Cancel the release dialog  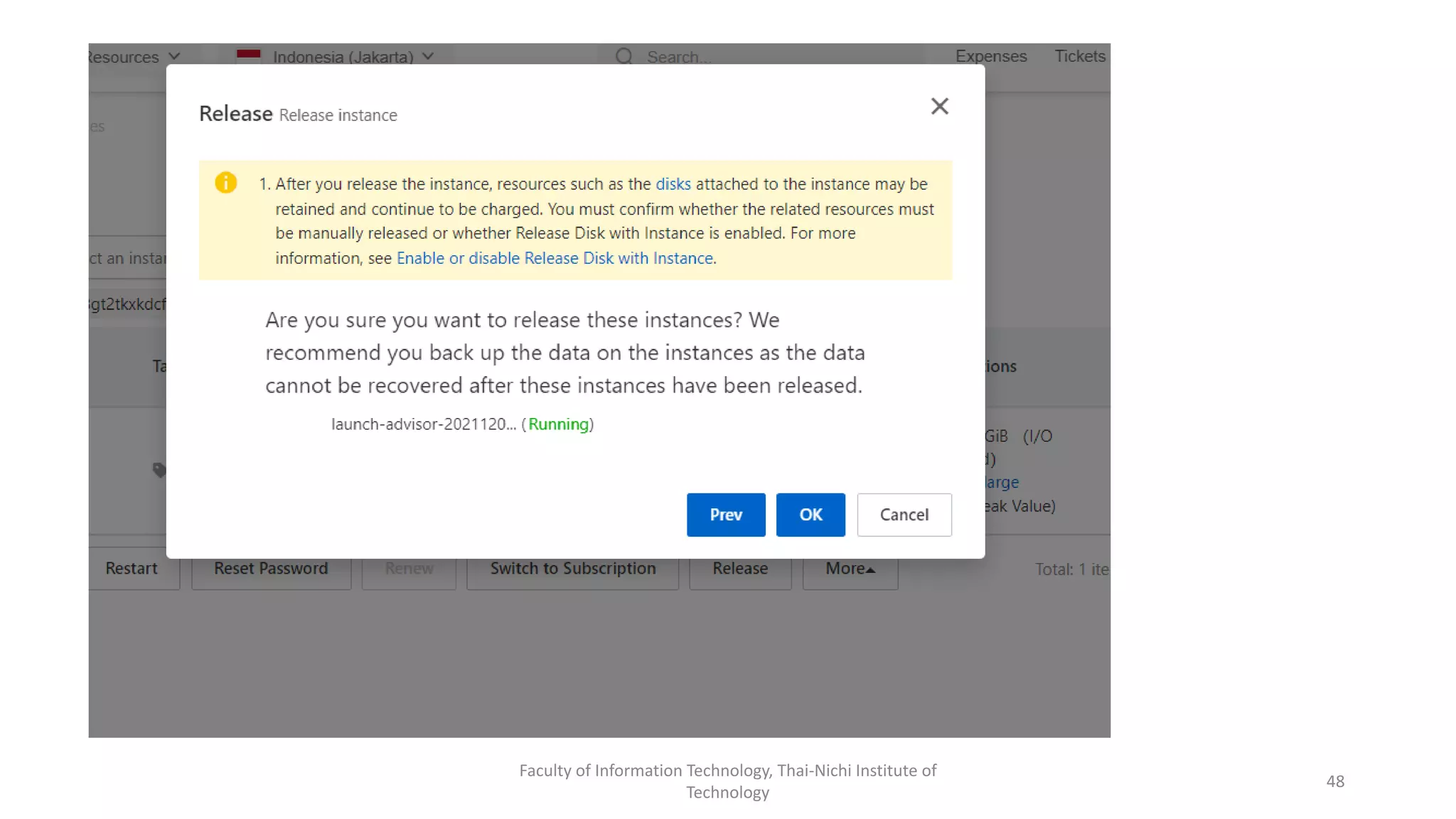coord(904,515)
